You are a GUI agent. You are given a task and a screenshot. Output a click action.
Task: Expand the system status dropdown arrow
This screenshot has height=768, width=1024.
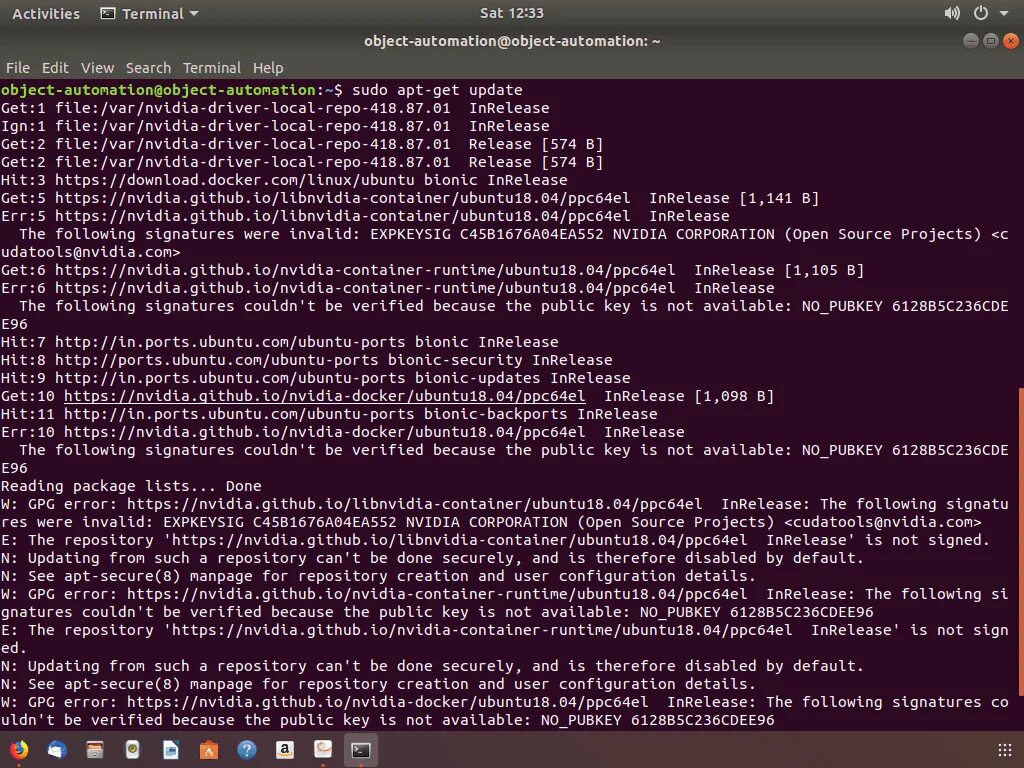1006,13
